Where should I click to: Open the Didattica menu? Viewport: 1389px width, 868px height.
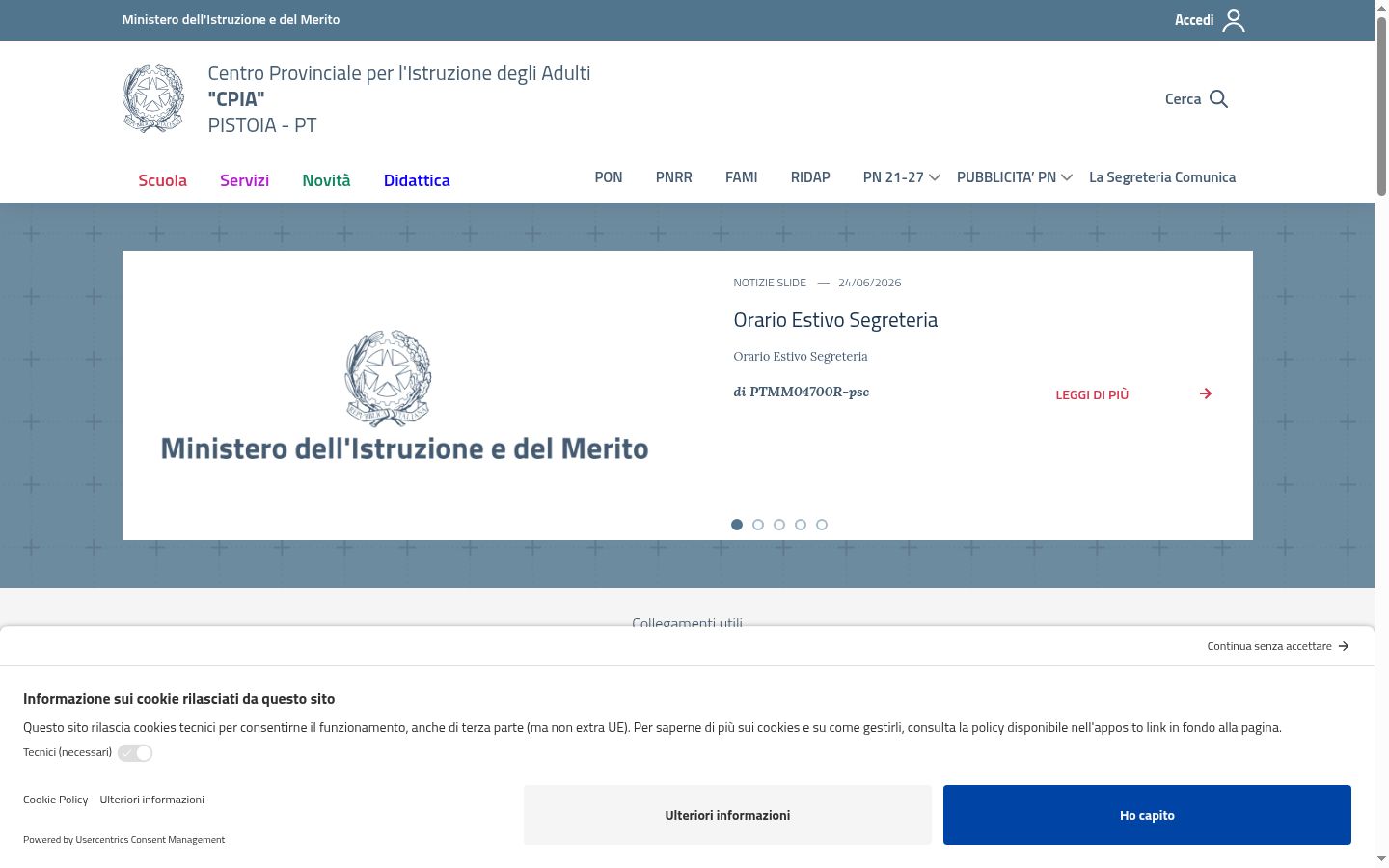click(x=417, y=180)
